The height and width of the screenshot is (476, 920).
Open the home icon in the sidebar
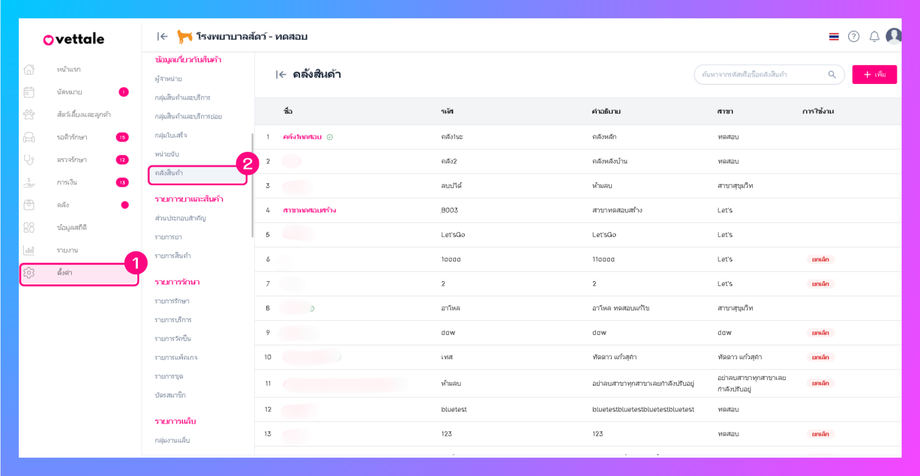pyautogui.click(x=29, y=70)
